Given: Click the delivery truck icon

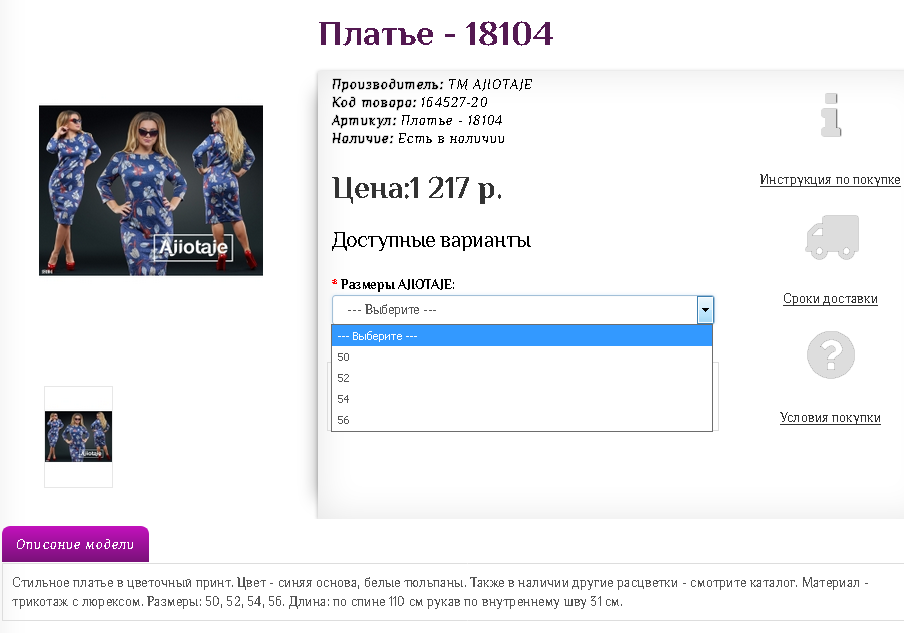Looking at the screenshot, I should pos(832,237).
